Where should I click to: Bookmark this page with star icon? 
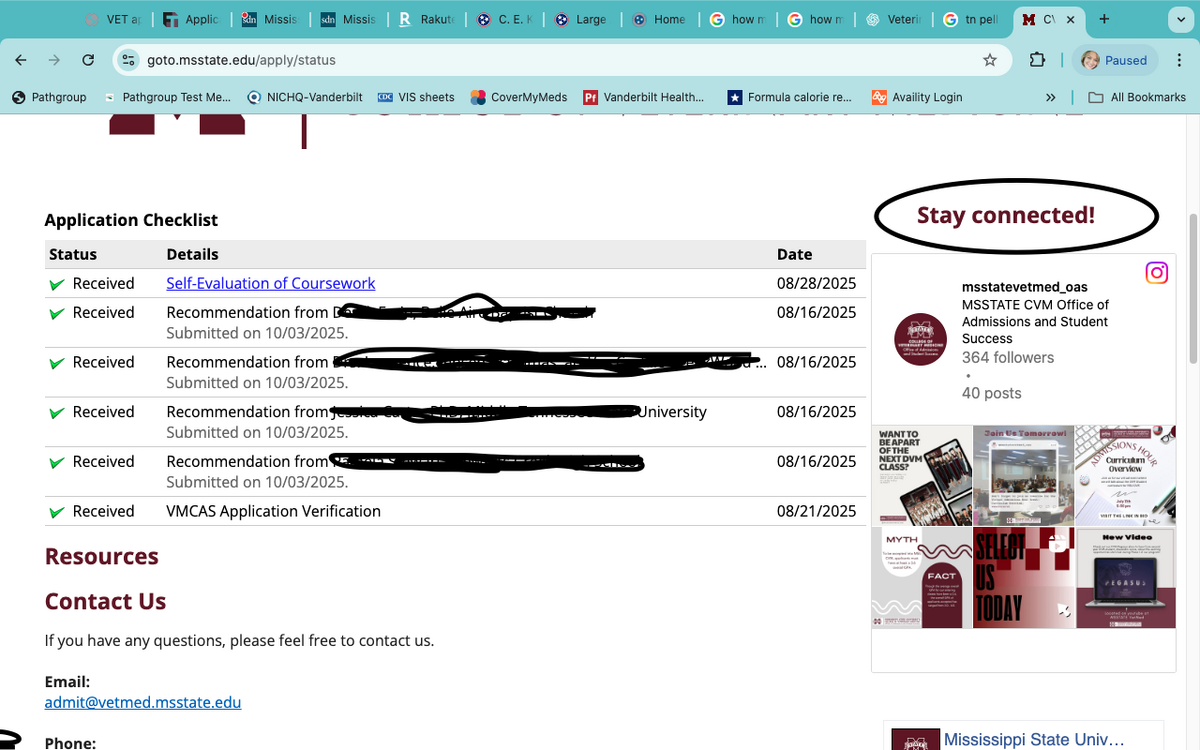pos(990,60)
